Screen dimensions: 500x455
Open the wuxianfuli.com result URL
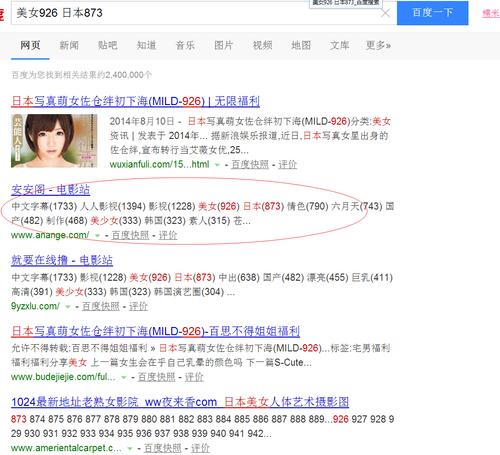160,164
